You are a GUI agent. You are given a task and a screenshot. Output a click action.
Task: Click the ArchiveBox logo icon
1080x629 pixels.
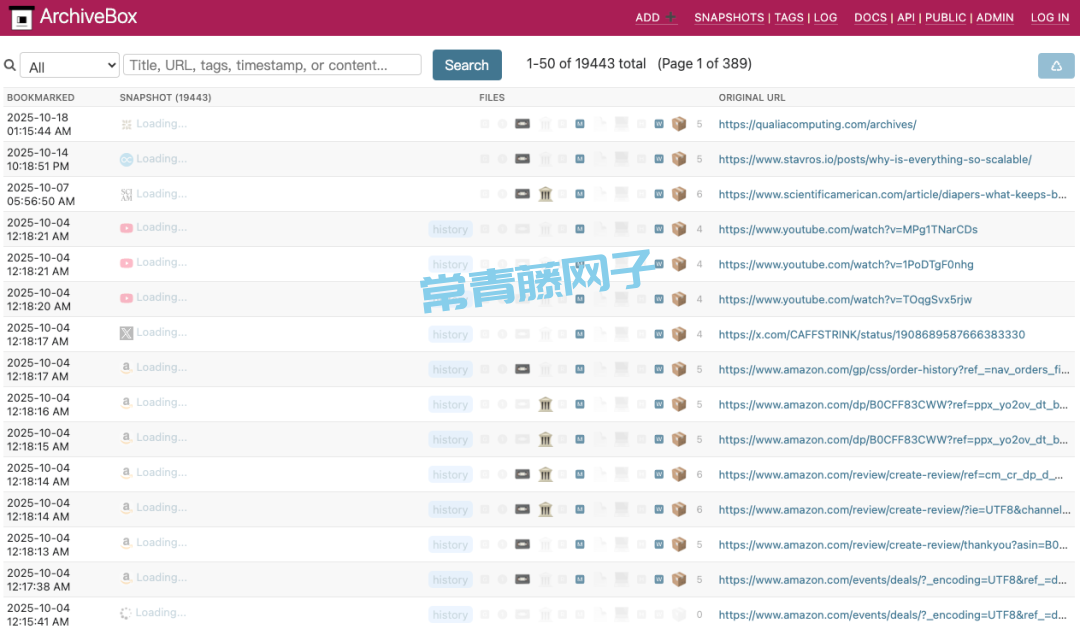click(x=20, y=17)
